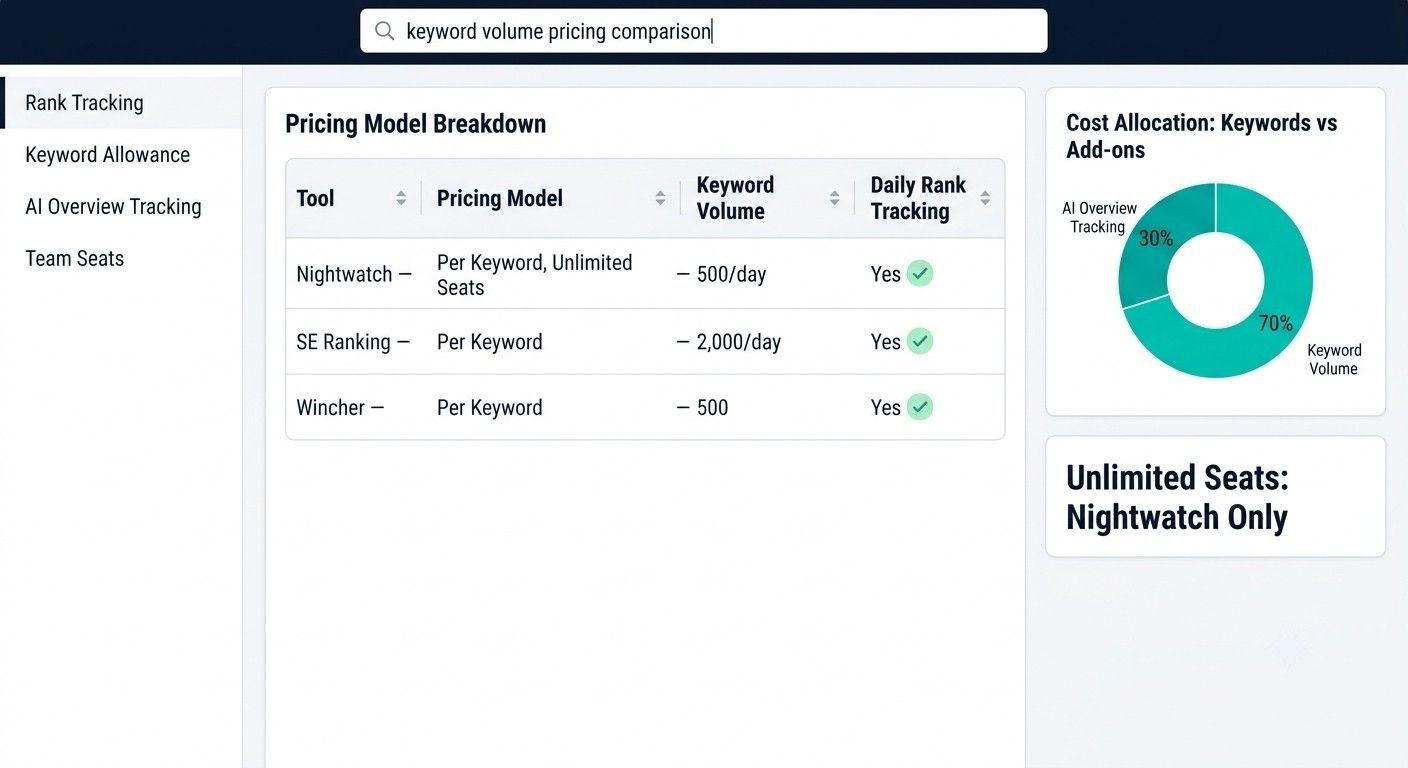This screenshot has height=768, width=1408.
Task: Click the 2,000/day keyword volume value
Action: [x=739, y=342]
